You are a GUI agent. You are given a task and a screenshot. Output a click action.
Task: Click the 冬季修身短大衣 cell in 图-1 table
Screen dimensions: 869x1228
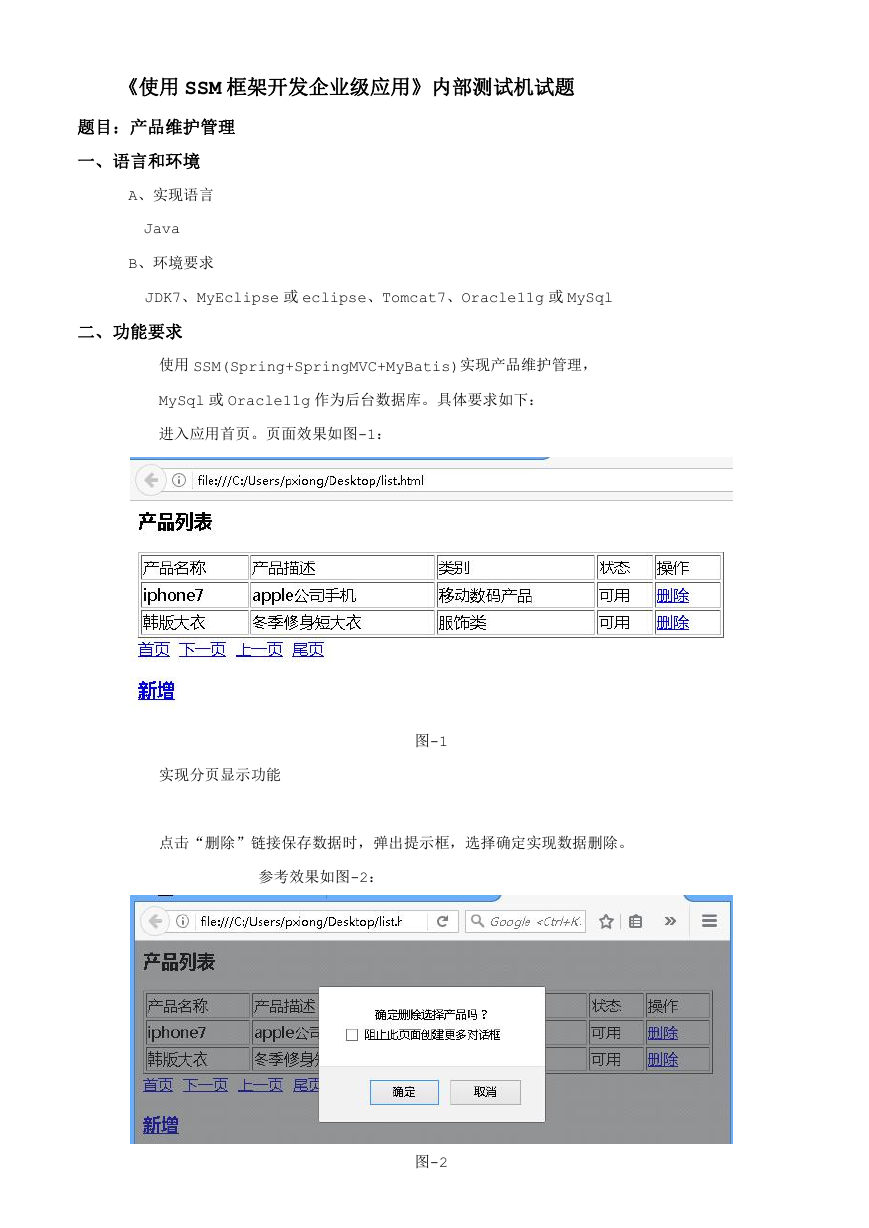(342, 622)
